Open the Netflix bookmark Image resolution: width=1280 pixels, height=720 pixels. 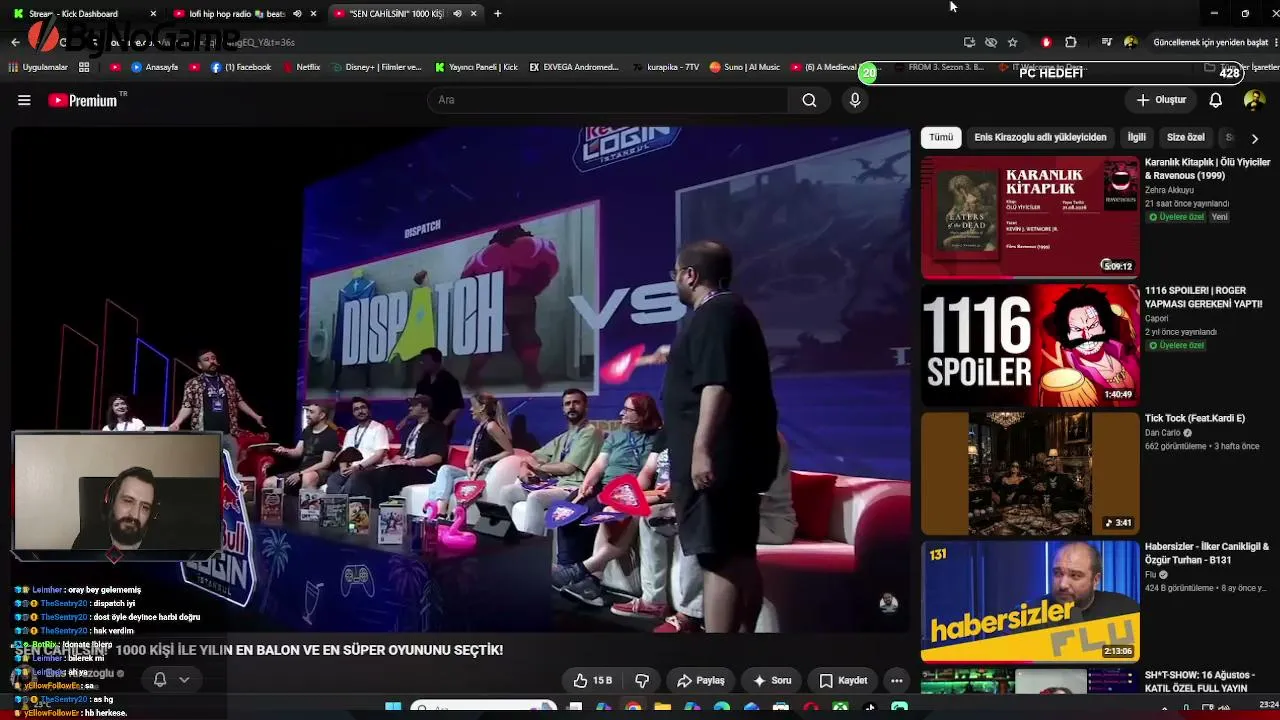tap(302, 67)
